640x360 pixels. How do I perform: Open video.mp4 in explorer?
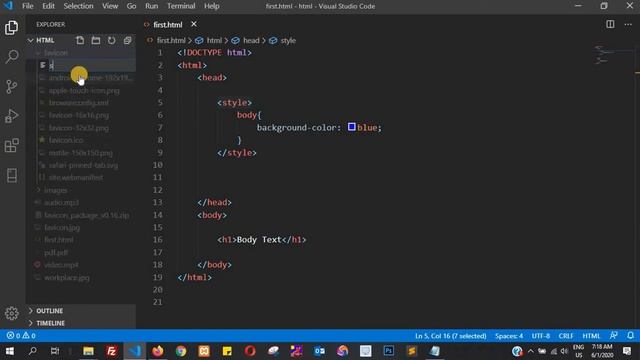pos(61,265)
